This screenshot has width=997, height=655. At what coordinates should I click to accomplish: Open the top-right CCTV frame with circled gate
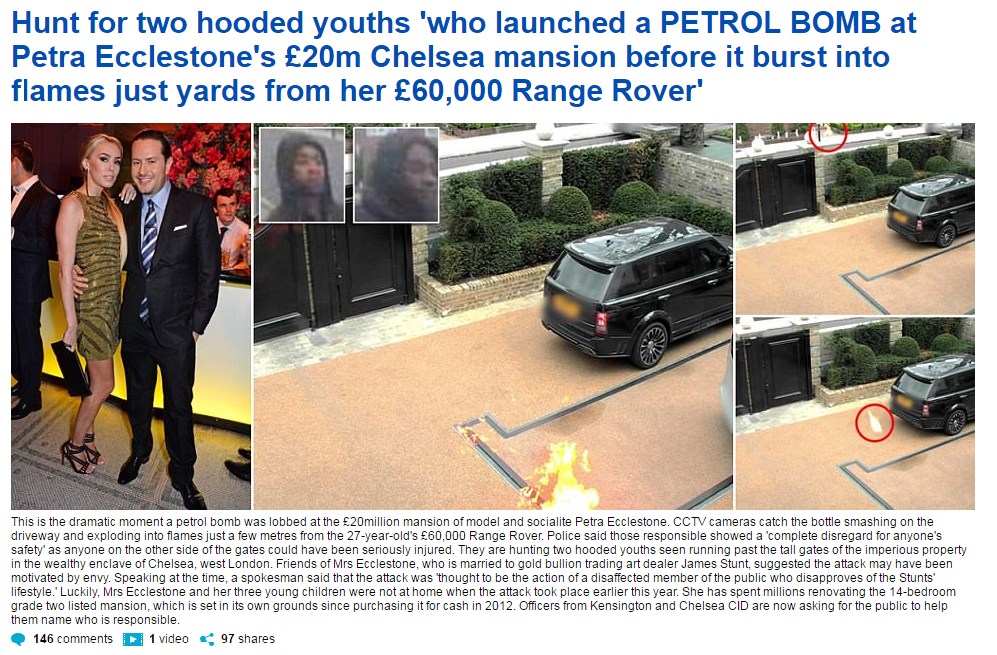click(855, 218)
